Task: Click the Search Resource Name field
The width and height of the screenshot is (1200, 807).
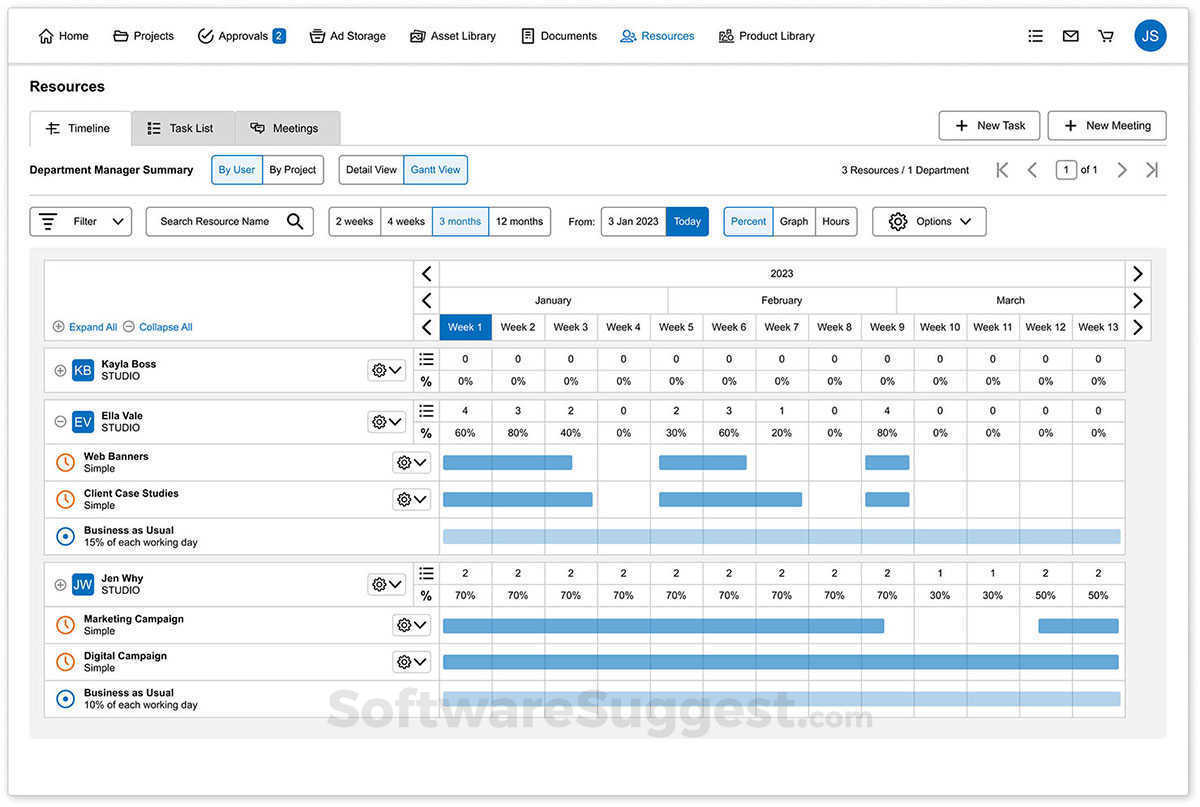Action: 215,221
